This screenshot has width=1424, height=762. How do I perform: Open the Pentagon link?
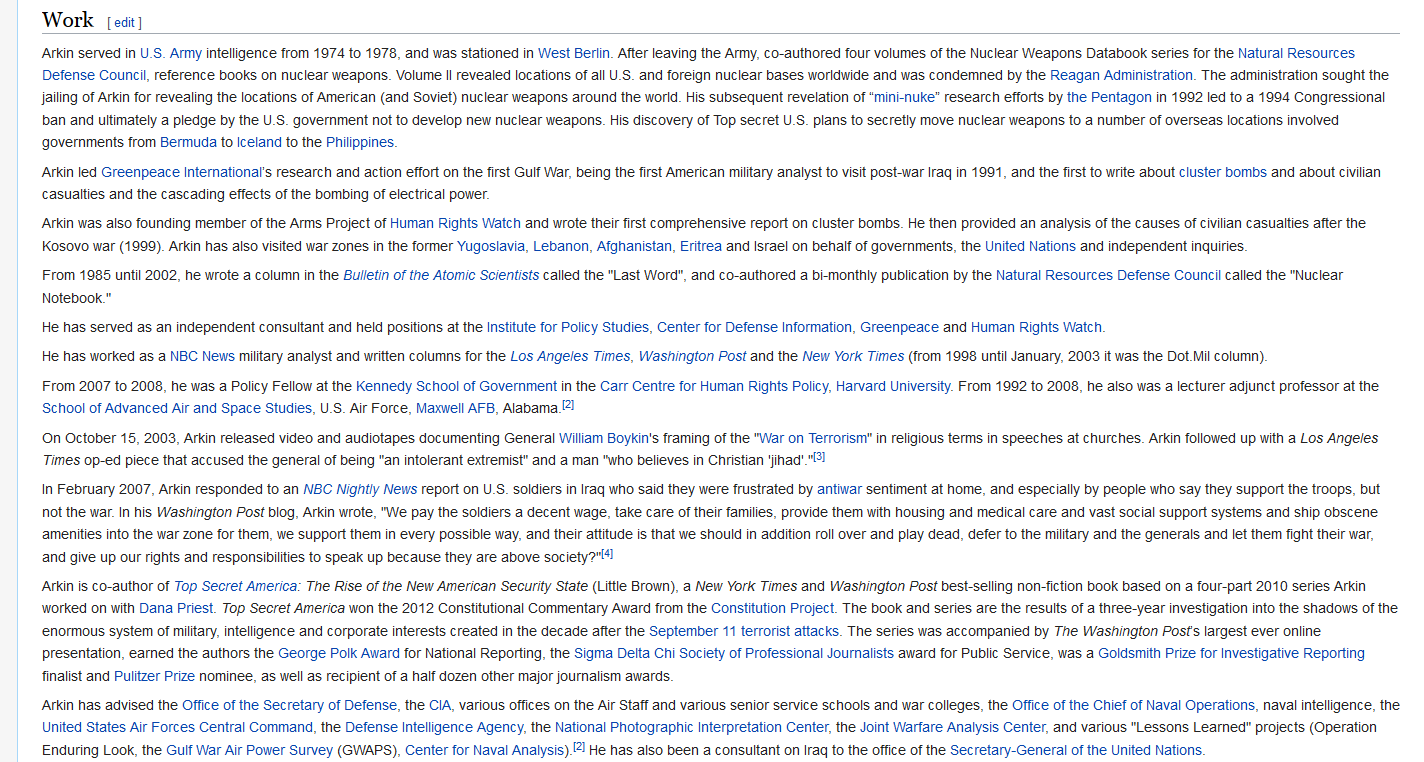tap(1109, 97)
